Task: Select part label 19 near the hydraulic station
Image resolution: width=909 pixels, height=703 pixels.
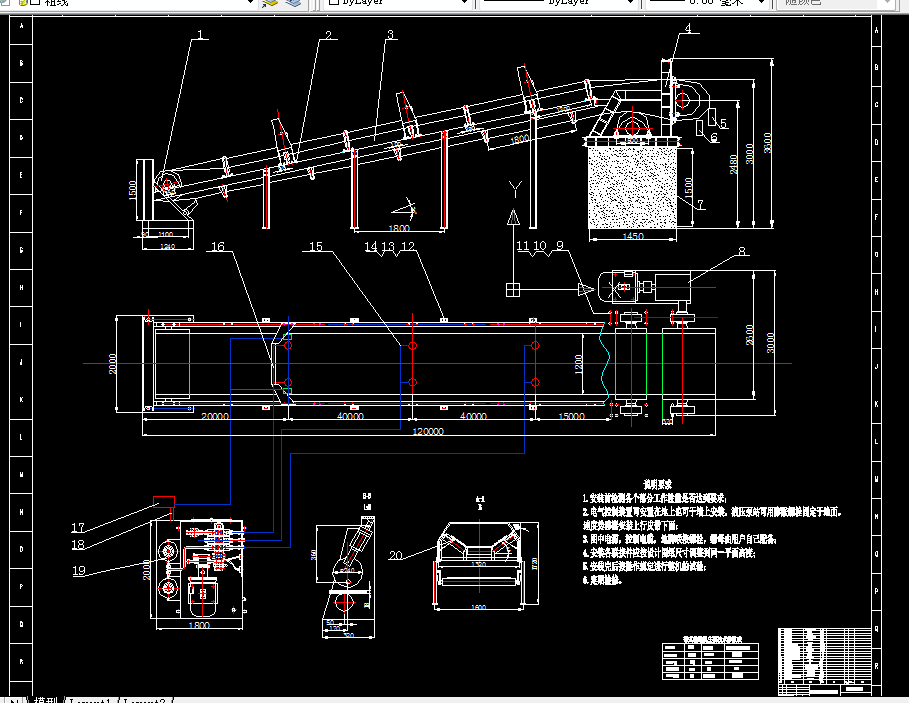Action: click(x=79, y=570)
